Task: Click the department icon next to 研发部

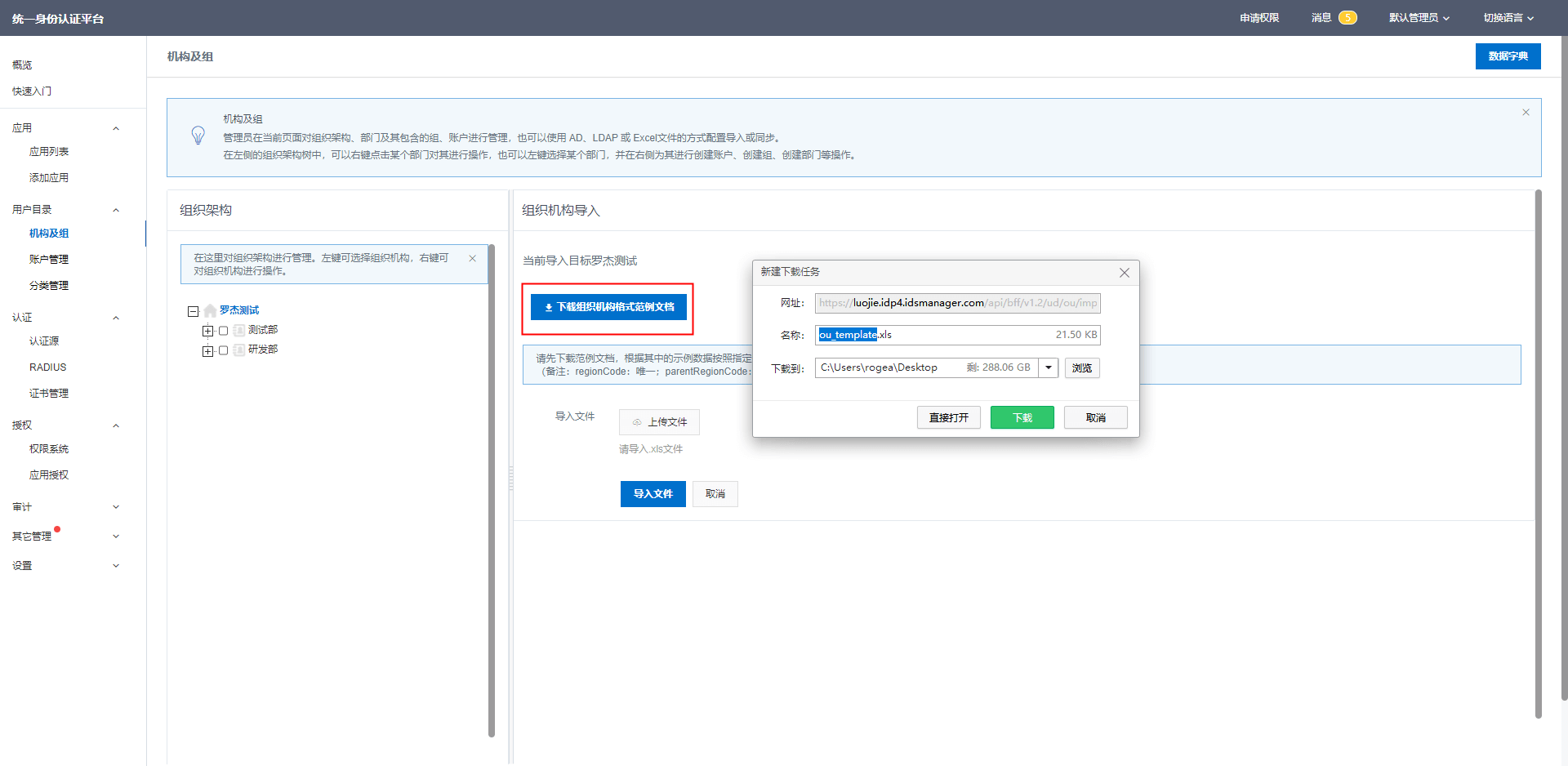Action: pos(238,350)
